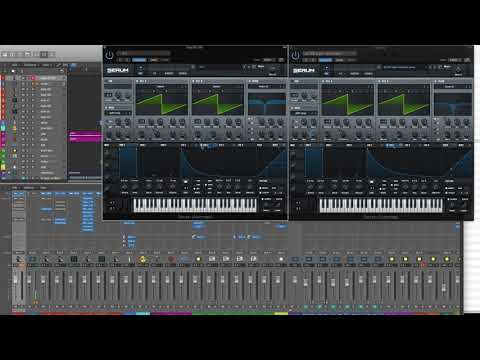Image resolution: width=480 pixels, height=360 pixels.
Task: Click the piano keyboard in left Serum
Action: pyautogui.click(x=195, y=205)
